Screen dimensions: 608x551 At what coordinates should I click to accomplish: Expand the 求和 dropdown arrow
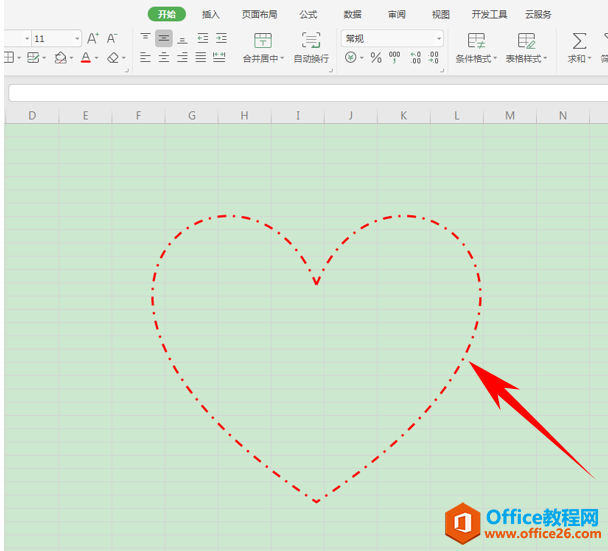coord(589,58)
